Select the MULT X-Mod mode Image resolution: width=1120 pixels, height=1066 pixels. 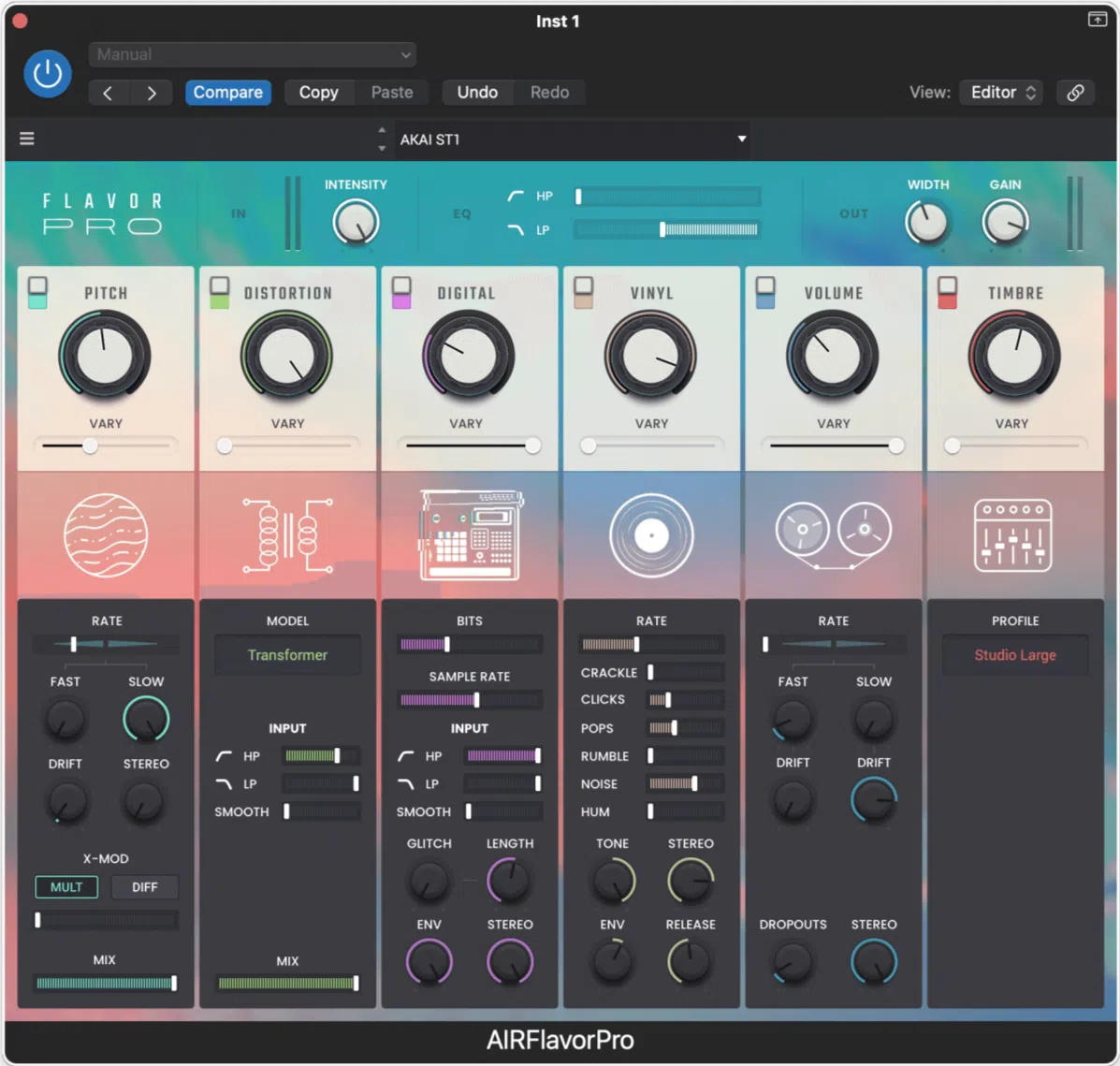pyautogui.click(x=66, y=887)
